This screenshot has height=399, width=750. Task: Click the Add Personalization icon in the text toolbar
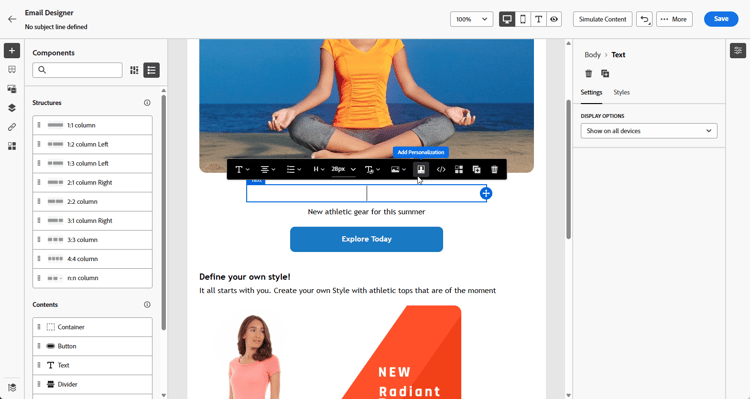click(421, 169)
